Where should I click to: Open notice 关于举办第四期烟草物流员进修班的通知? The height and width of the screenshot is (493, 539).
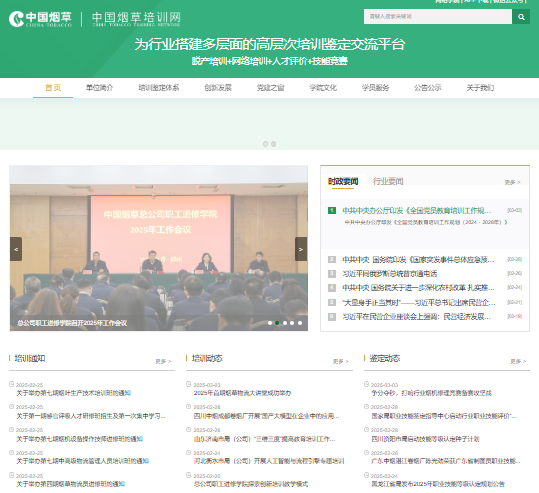tap(70, 484)
